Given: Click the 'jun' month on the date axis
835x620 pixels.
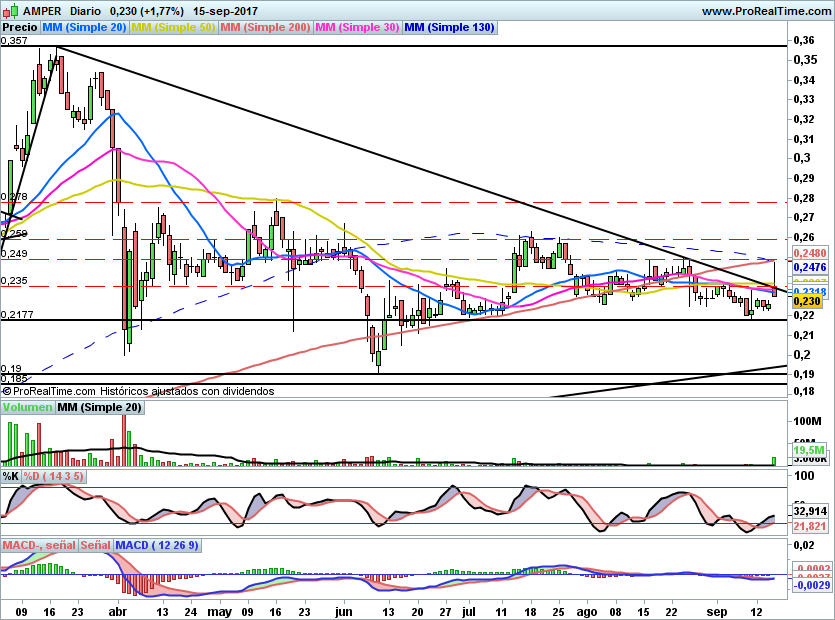Looking at the screenshot, I should click(x=344, y=609).
